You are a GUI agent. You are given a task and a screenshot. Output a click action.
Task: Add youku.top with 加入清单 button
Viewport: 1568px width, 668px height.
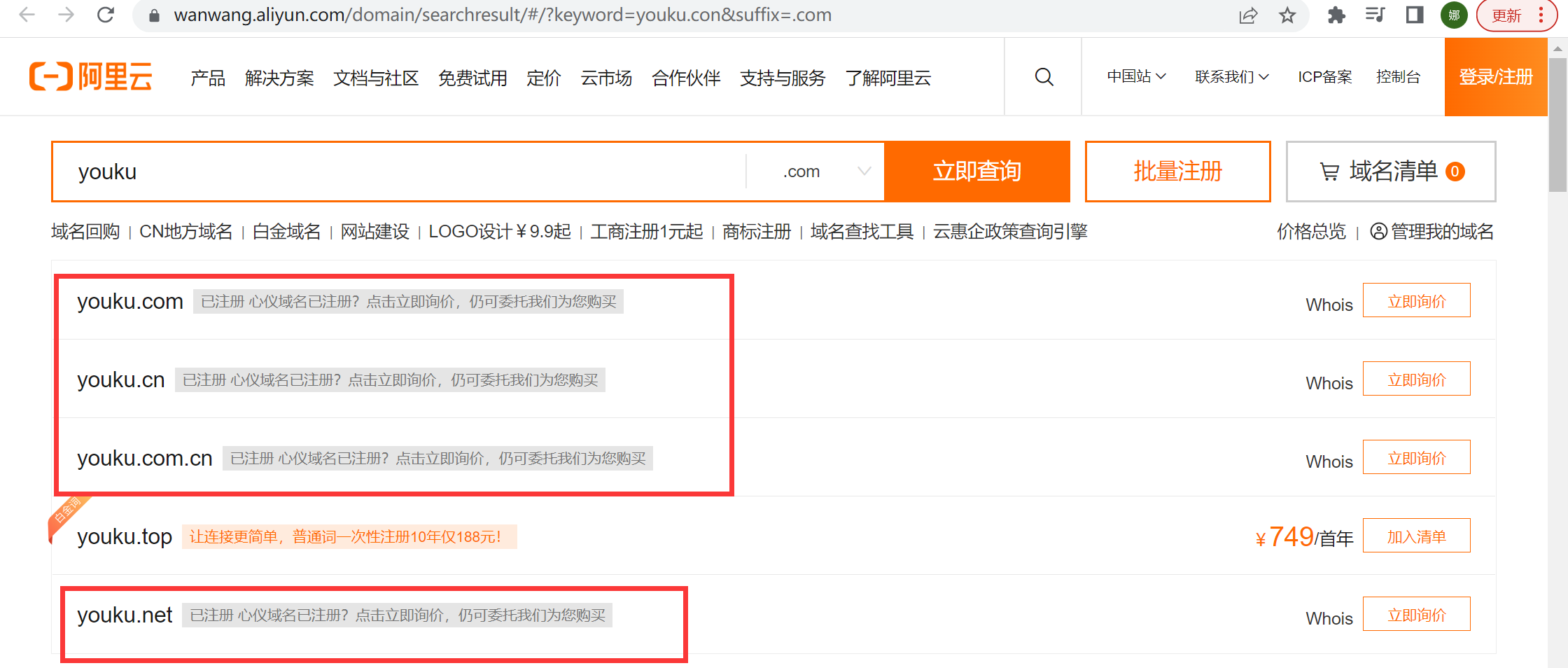pos(1416,536)
